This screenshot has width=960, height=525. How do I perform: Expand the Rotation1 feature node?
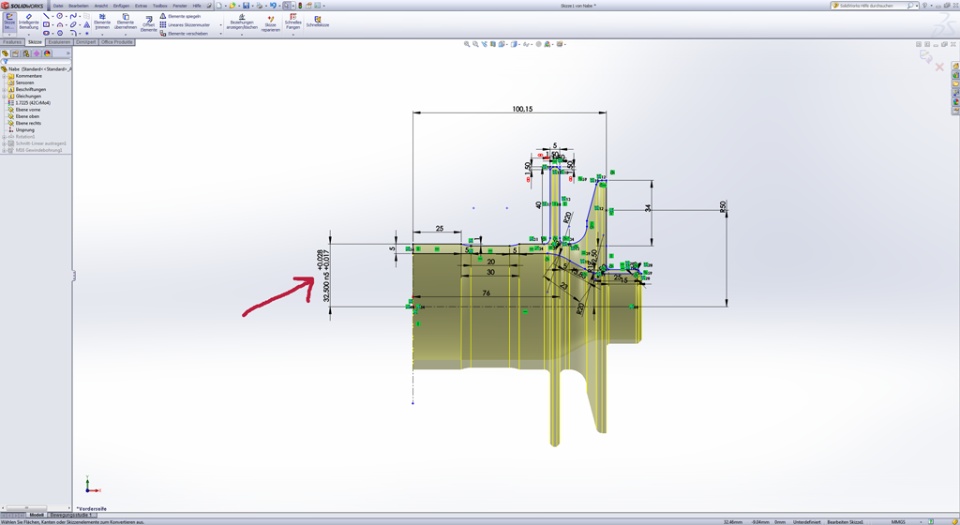(x=4, y=136)
